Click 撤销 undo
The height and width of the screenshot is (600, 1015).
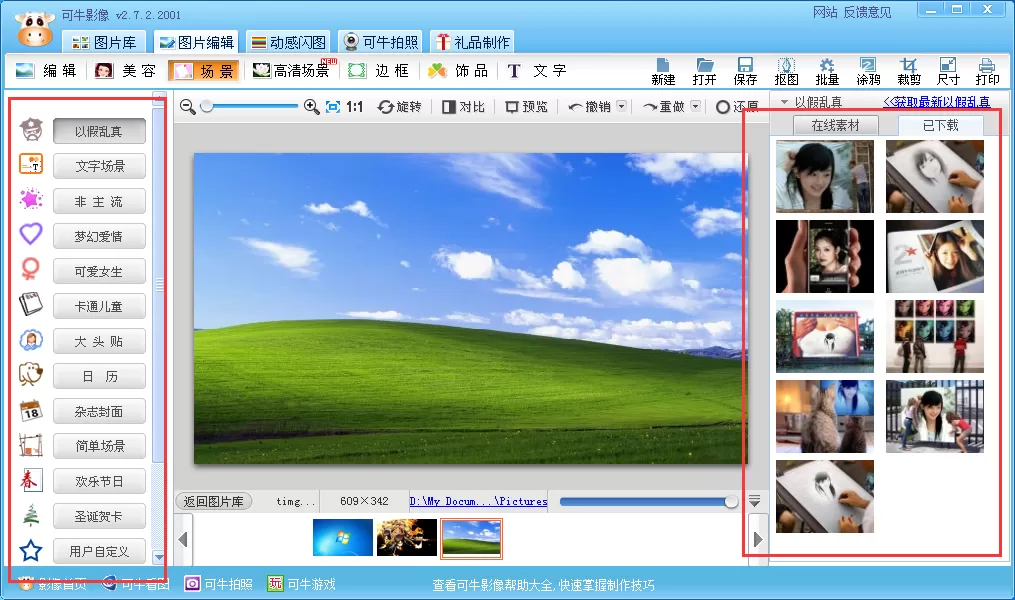(589, 107)
